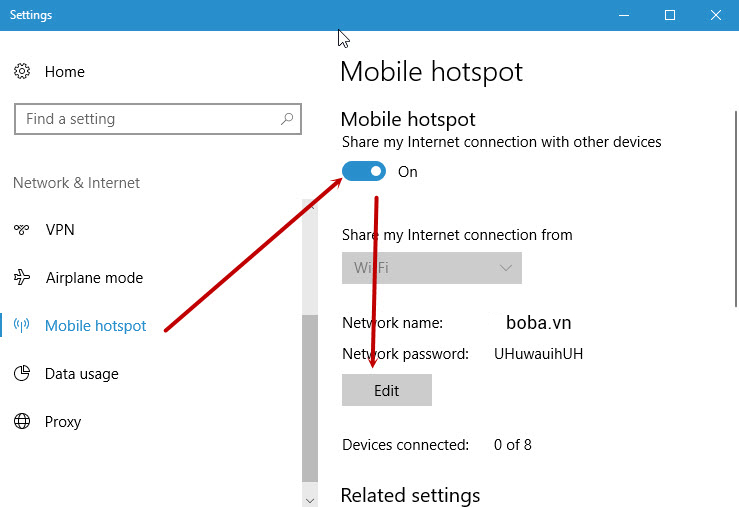The height and width of the screenshot is (507, 739).
Task: Click the VPN icon in sidebar
Action: coord(22,230)
